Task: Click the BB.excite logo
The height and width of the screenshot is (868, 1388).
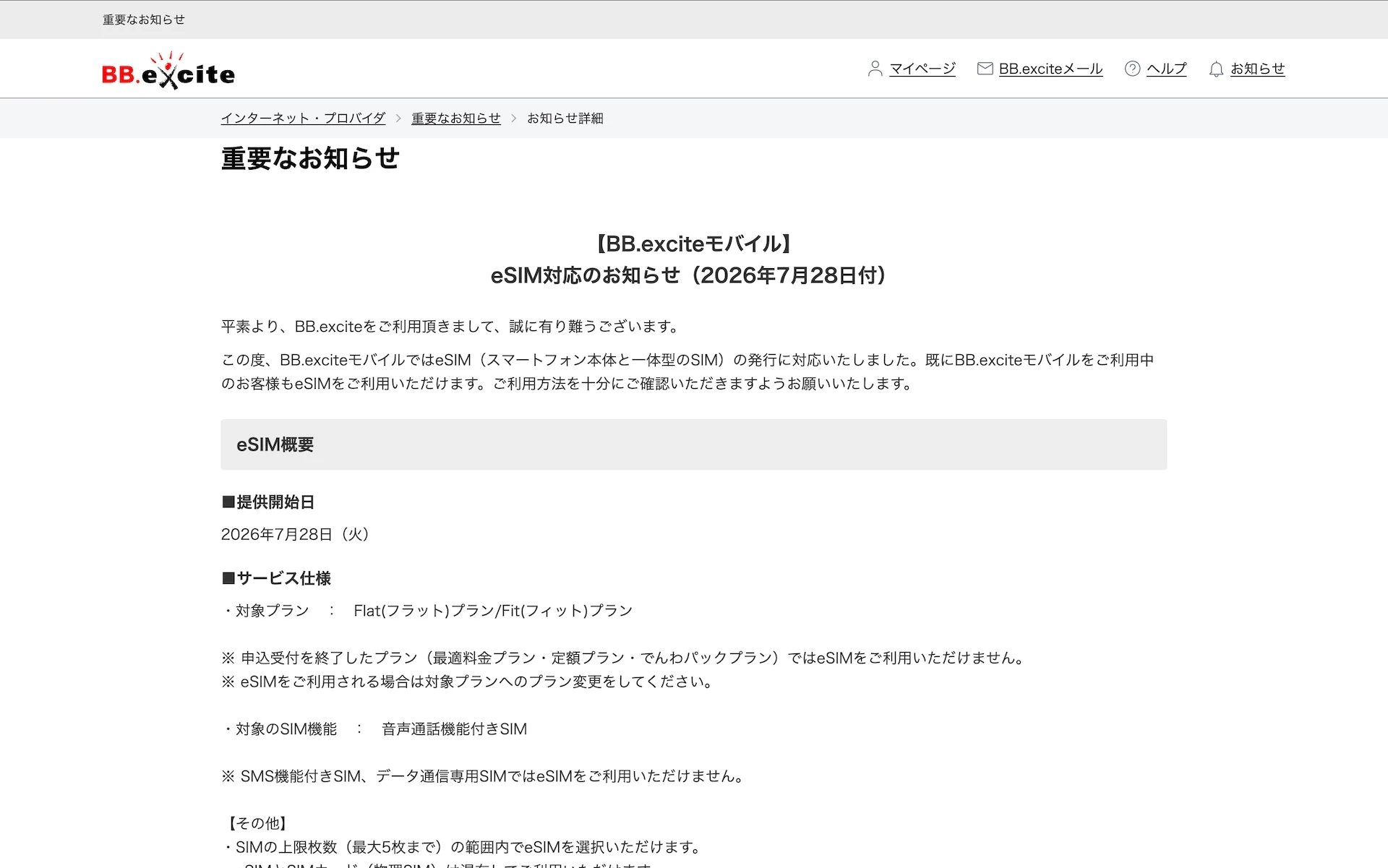Action: click(x=168, y=70)
